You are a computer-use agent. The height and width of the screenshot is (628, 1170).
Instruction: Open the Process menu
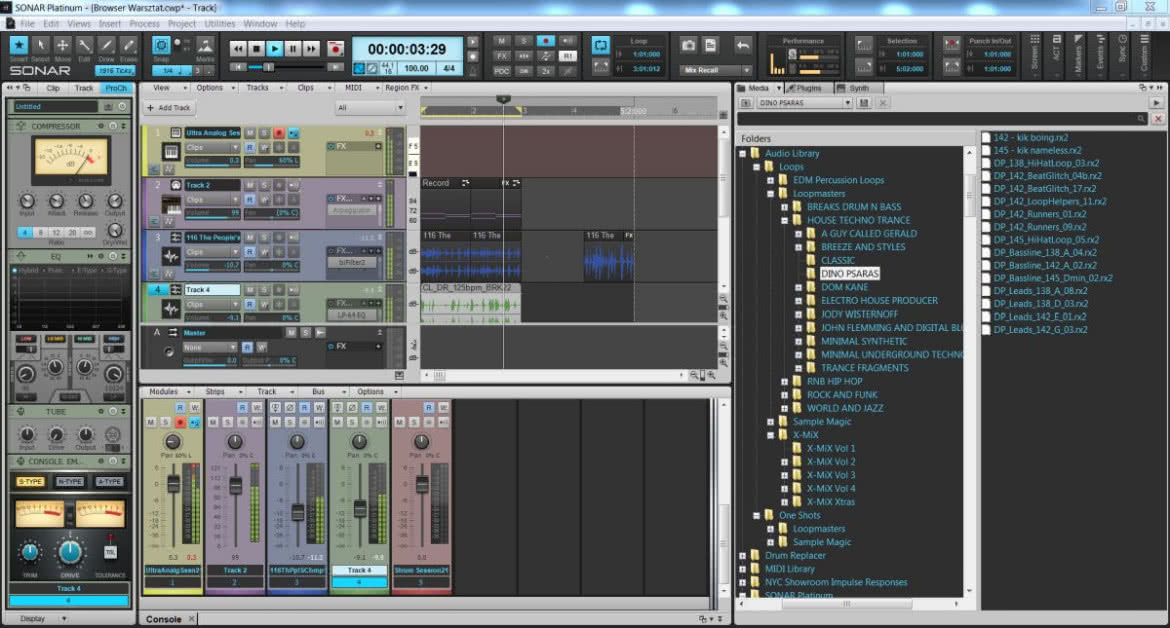(144, 24)
